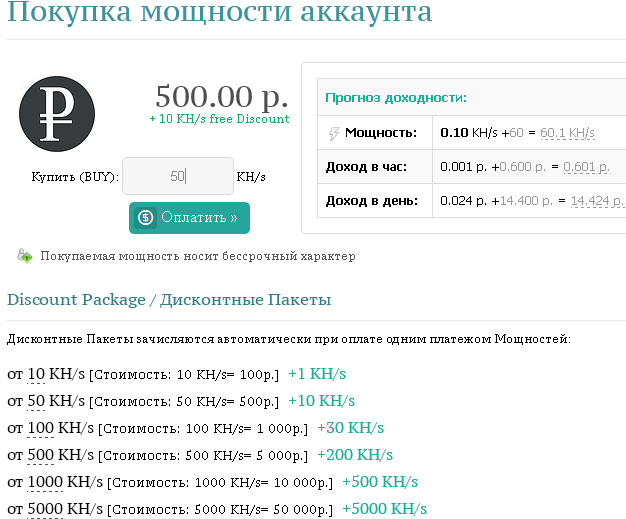
Task: Click the Discount Package / Дисконтные Пакеты heading
Action: click(169, 299)
